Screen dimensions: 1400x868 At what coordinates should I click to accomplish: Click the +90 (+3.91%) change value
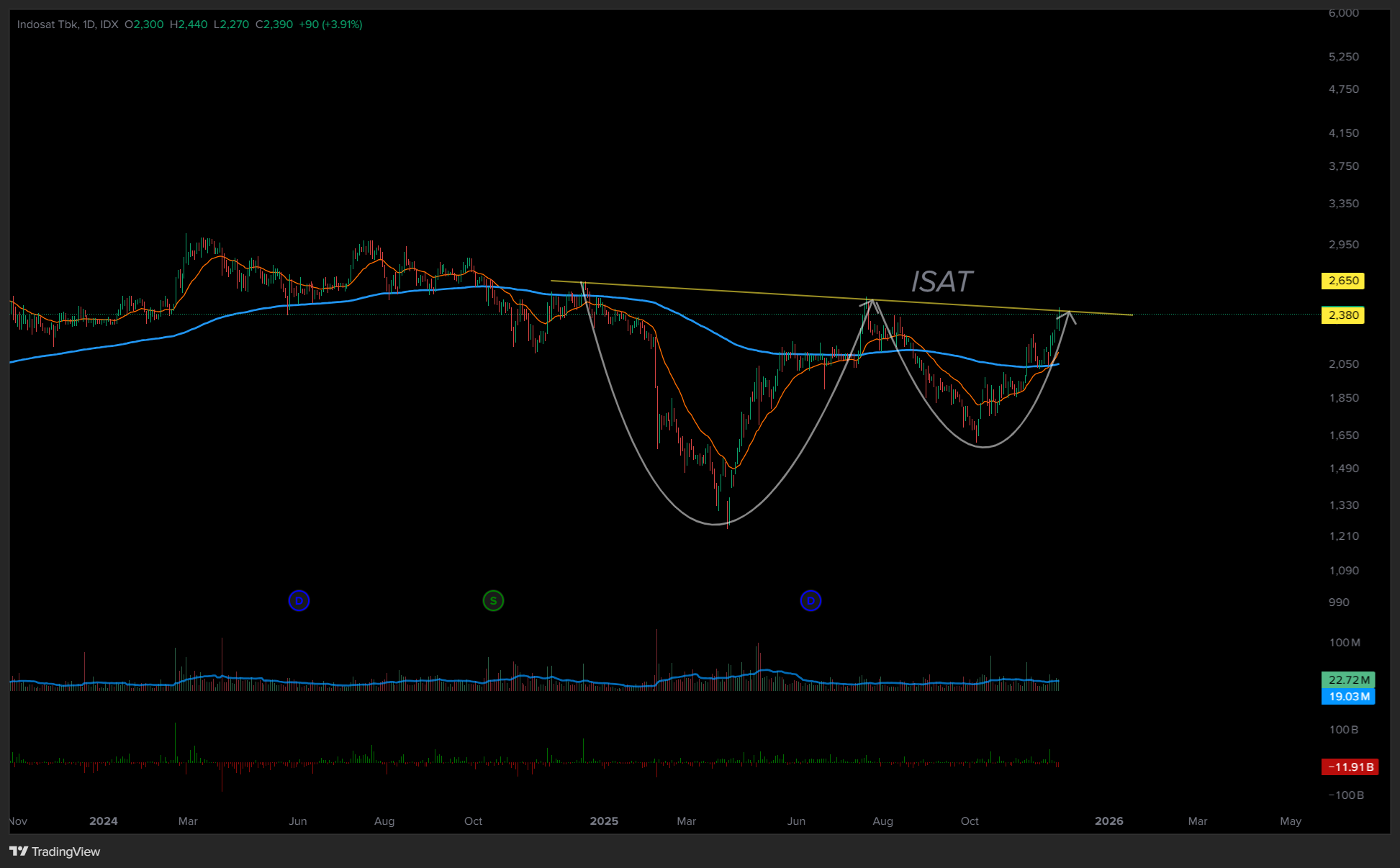coord(330,24)
